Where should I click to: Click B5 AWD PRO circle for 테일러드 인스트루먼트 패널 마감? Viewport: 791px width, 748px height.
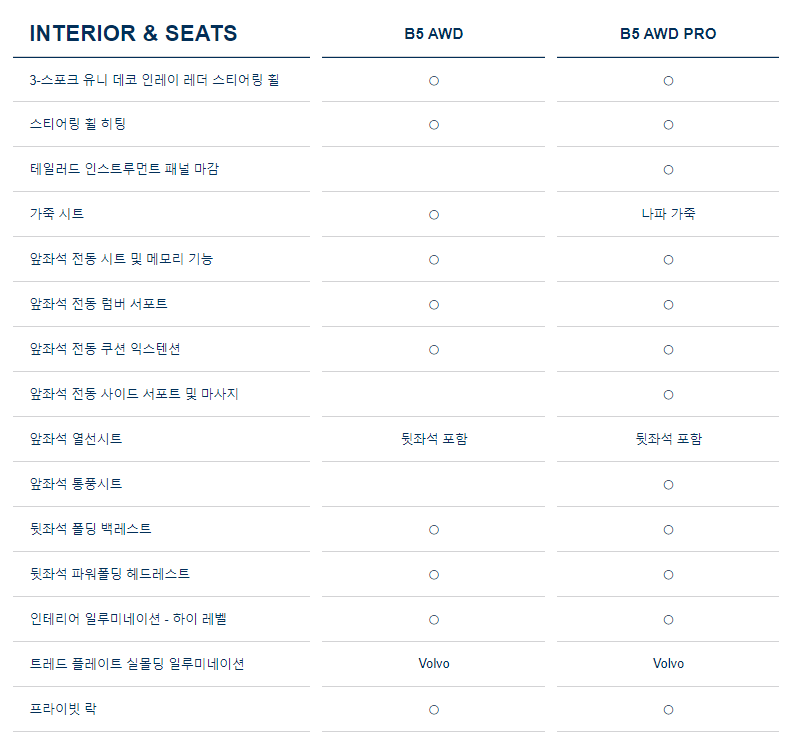point(668,169)
